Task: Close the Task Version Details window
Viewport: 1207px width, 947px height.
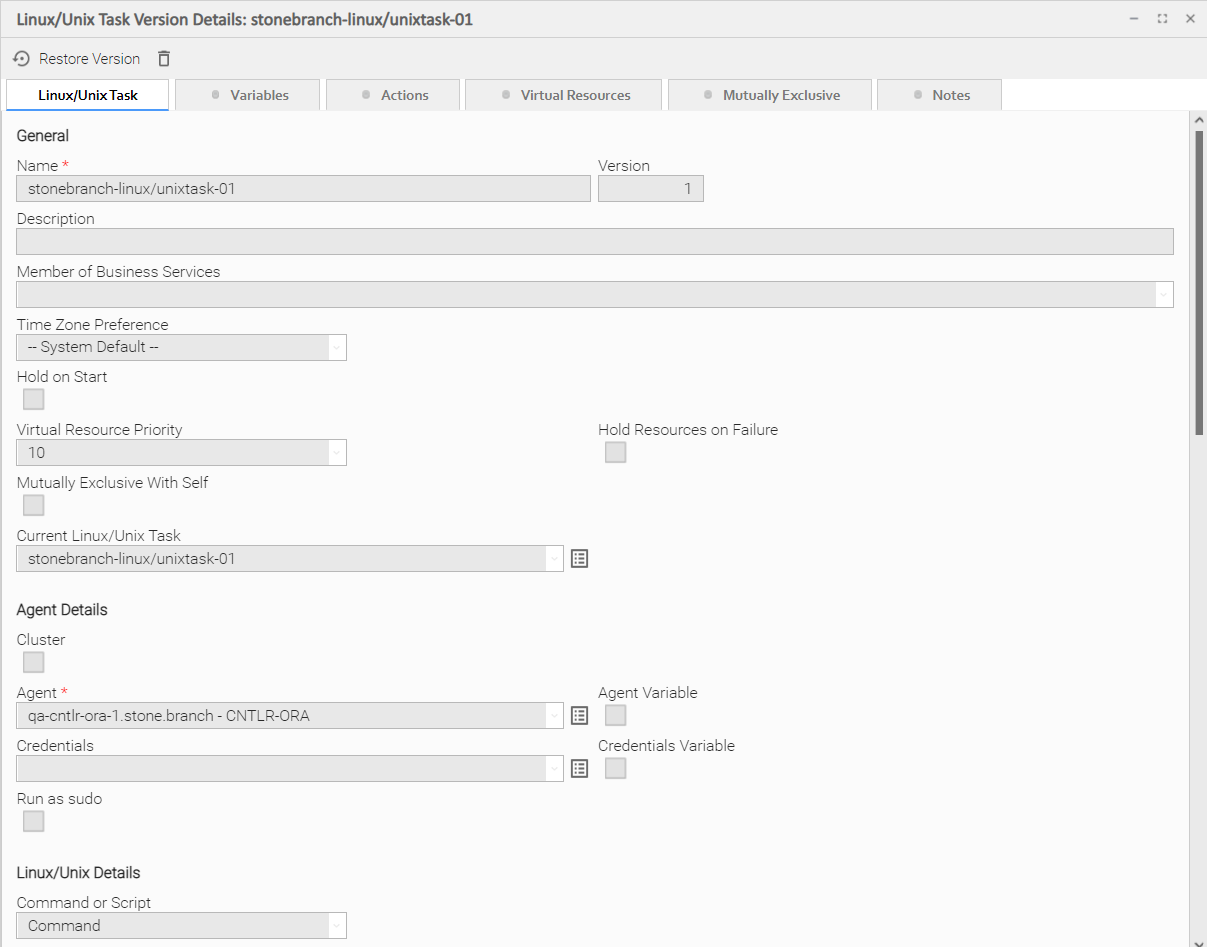Action: click(x=1190, y=19)
